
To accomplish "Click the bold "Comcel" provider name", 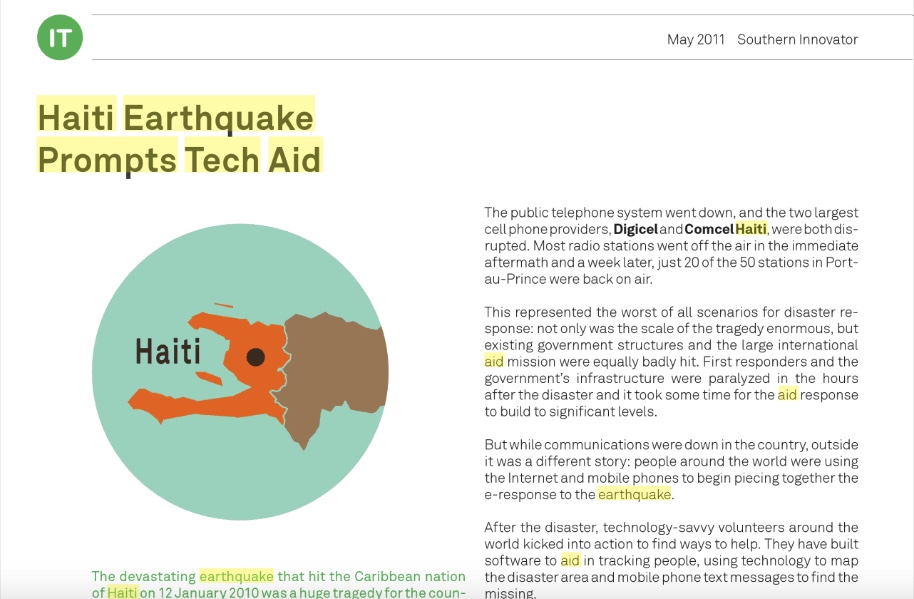I will click(708, 229).
